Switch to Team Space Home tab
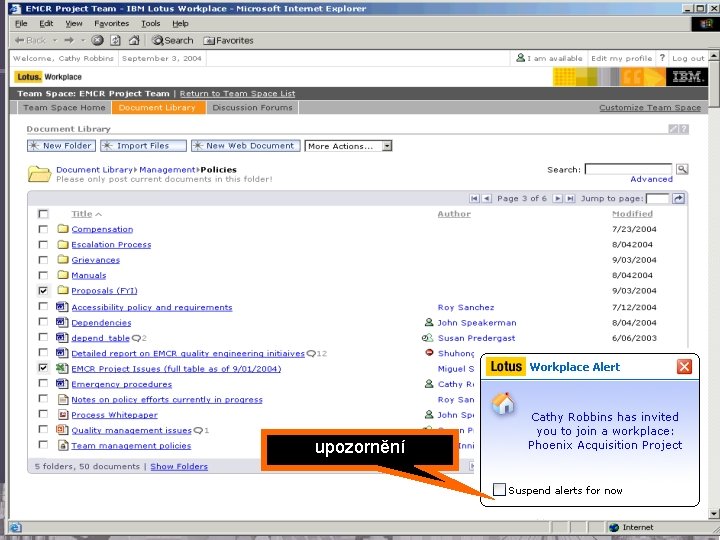 64,107
